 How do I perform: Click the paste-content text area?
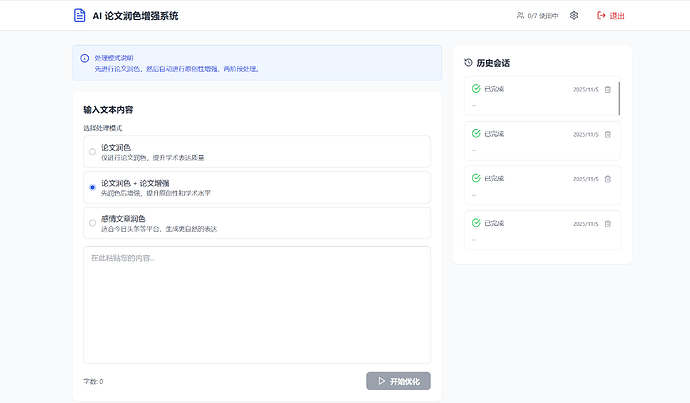(257, 305)
